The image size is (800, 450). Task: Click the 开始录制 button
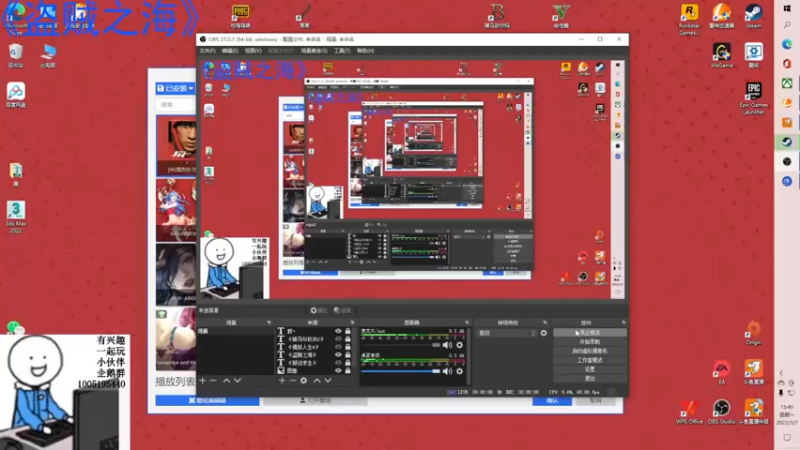[x=590, y=342]
